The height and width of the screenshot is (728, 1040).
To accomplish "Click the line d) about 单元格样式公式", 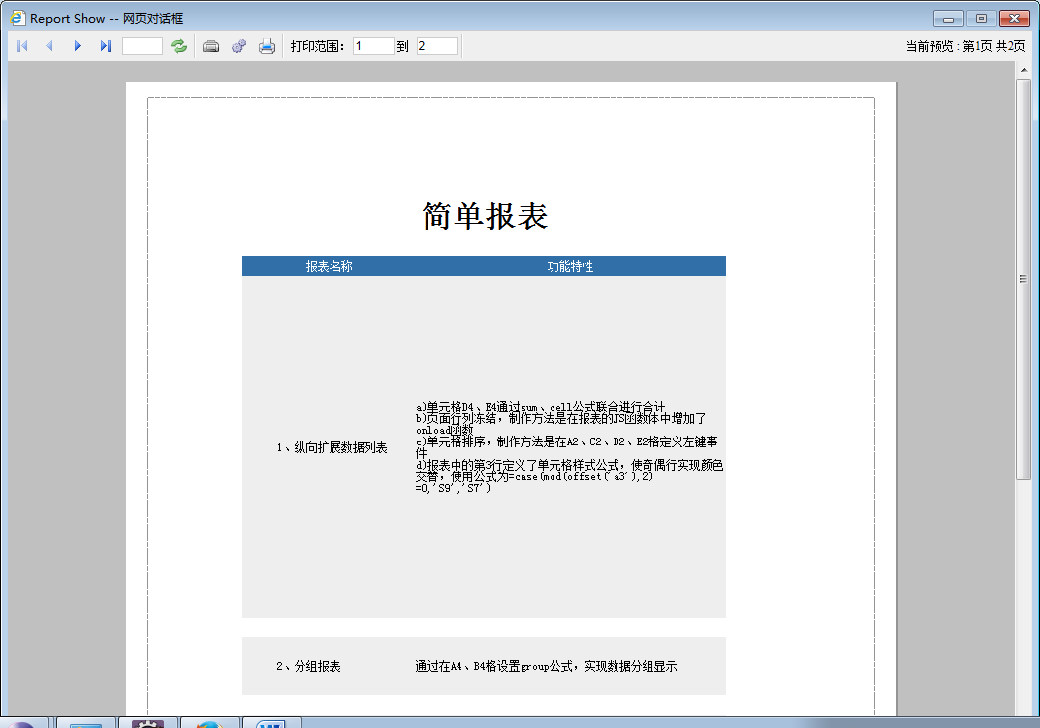I will point(569,476).
